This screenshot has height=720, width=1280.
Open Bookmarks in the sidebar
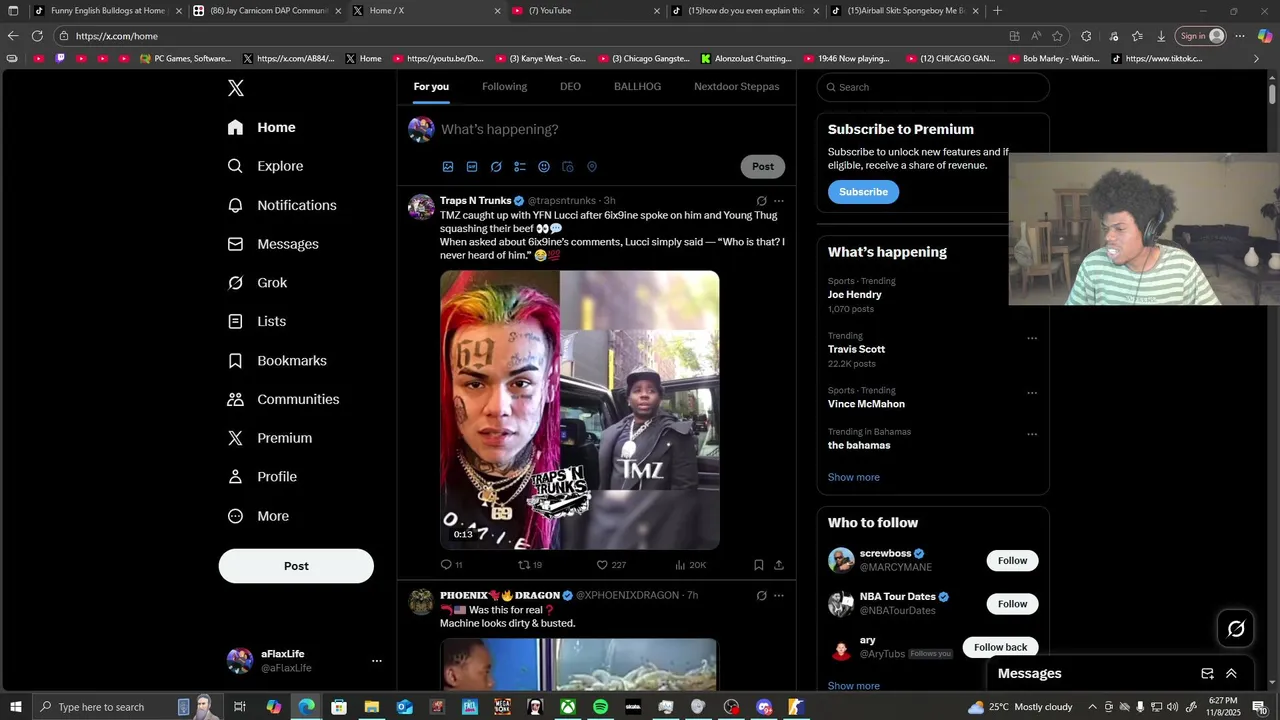(278, 360)
